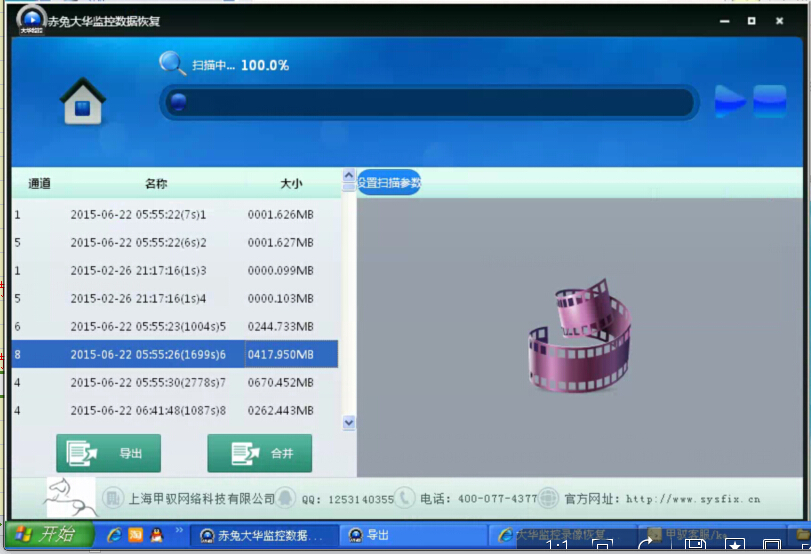Click the QQ penguin icon in footer

285,498
